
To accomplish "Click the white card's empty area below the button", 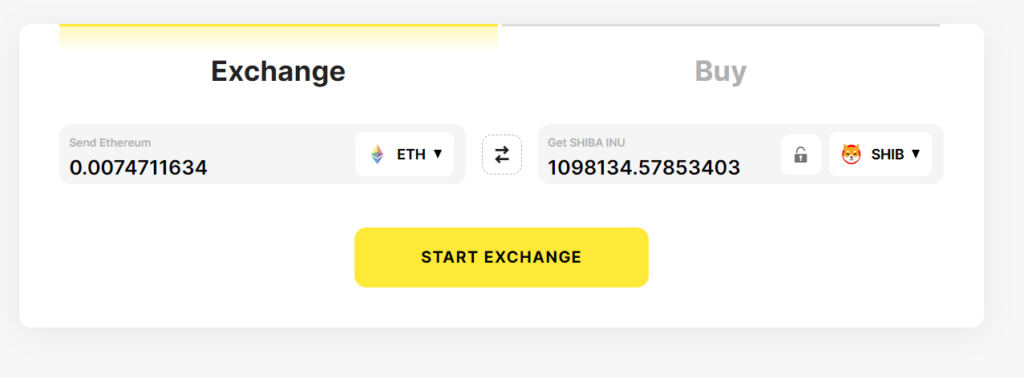I will [502, 307].
